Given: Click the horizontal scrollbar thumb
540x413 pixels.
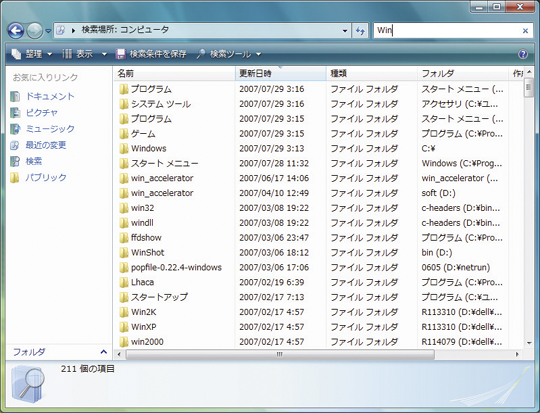Looking at the screenshot, I should [280, 354].
